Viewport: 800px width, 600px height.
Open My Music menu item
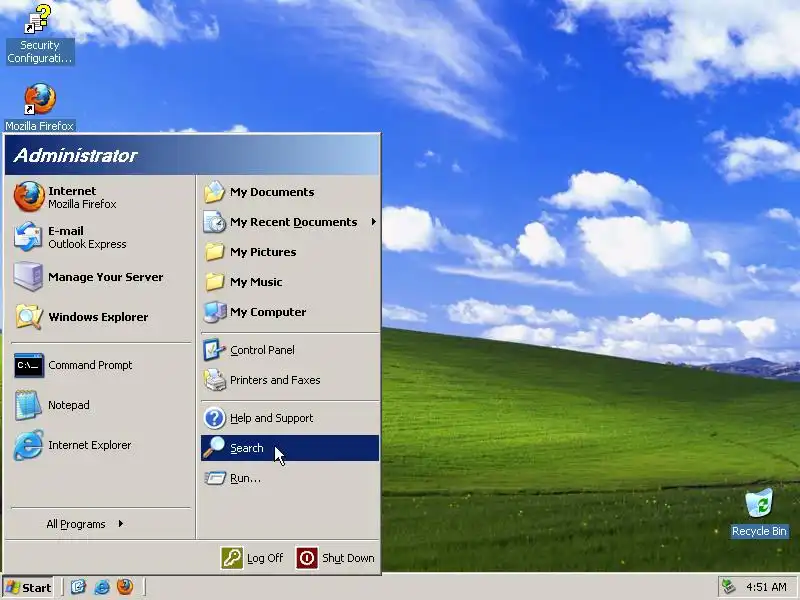click(290, 282)
